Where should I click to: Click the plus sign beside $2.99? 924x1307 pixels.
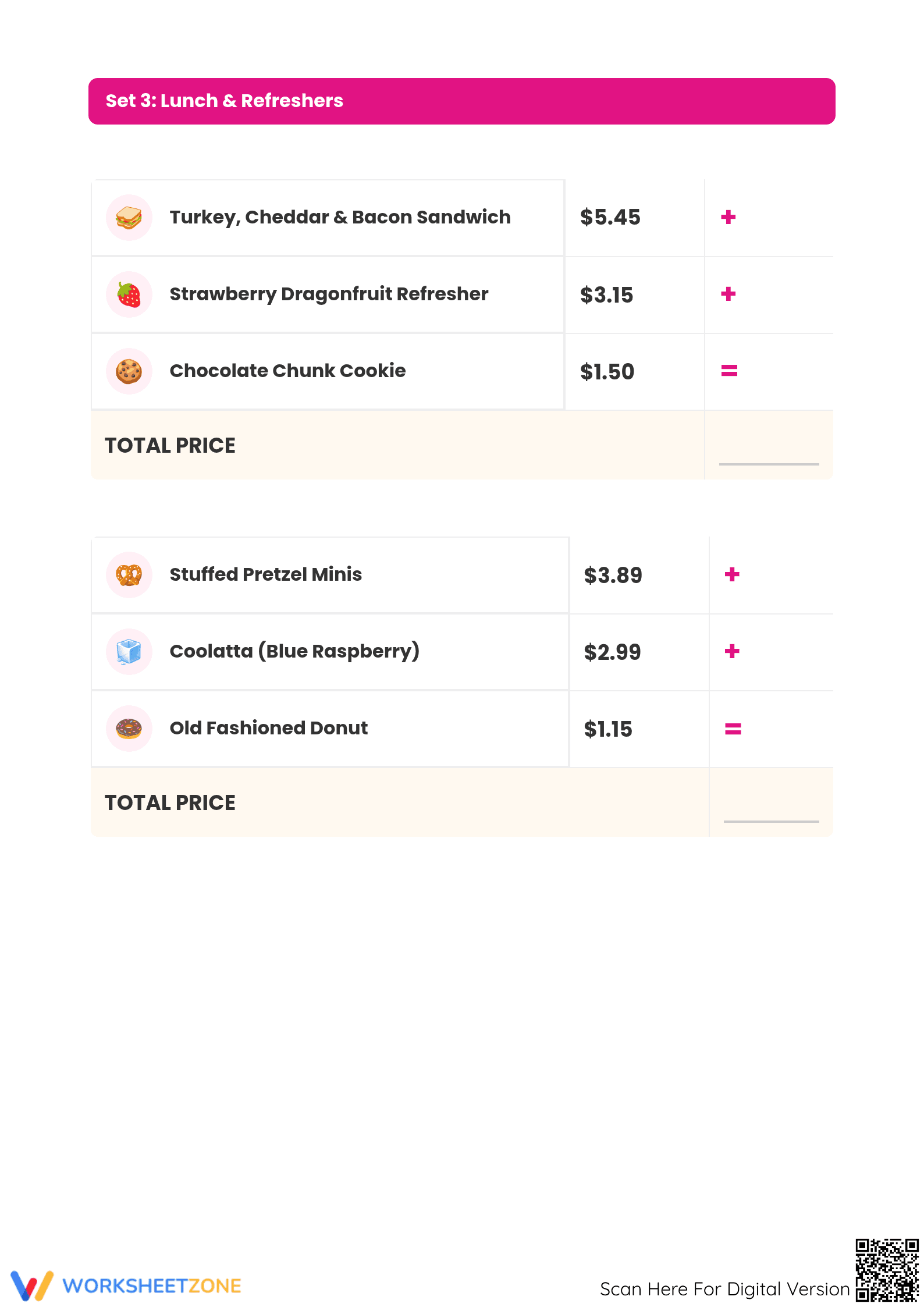pyautogui.click(x=732, y=651)
